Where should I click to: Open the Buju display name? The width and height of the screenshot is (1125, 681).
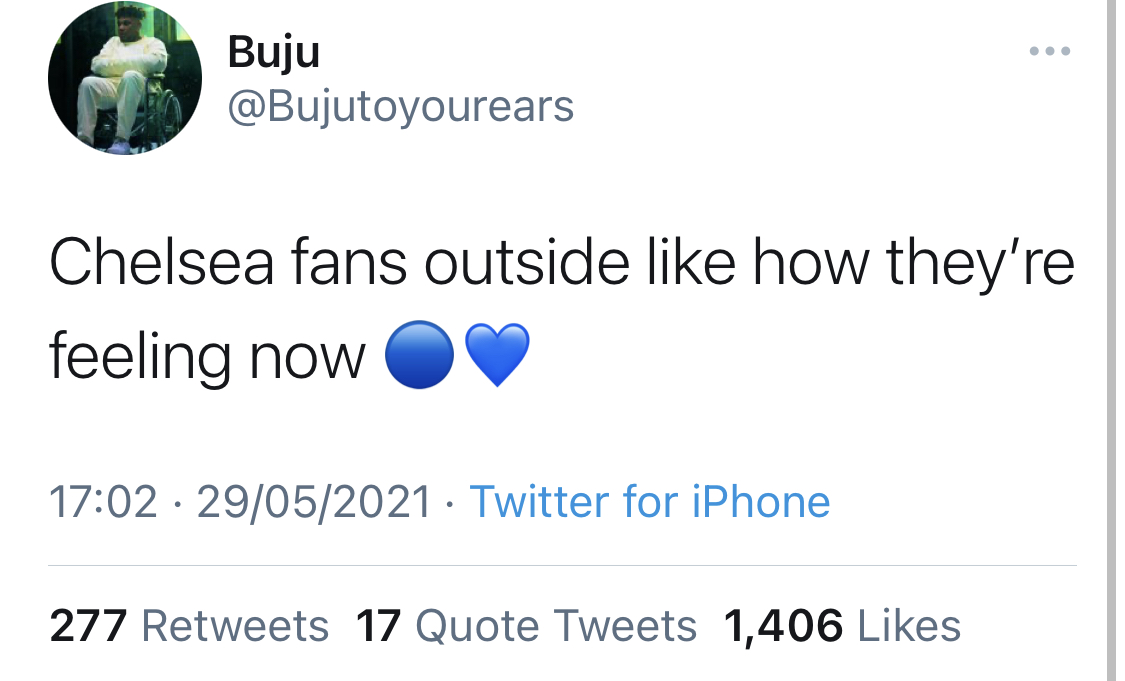(274, 52)
